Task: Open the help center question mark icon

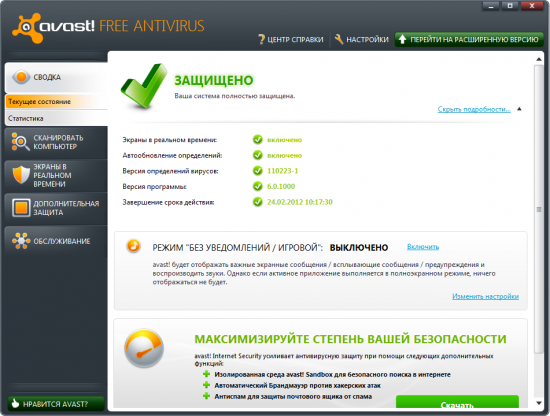Action: (x=261, y=39)
